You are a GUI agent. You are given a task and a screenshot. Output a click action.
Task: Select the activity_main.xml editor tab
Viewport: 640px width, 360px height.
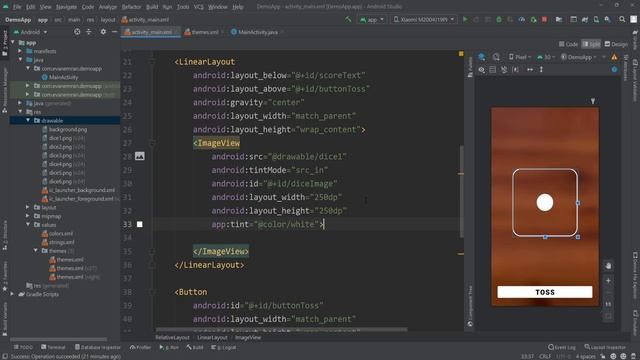(x=151, y=32)
